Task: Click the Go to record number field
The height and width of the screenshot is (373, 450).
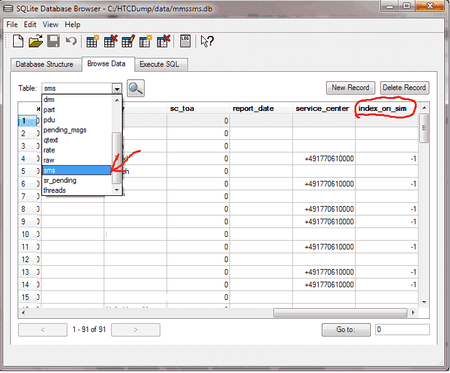Action: pyautogui.click(x=402, y=330)
